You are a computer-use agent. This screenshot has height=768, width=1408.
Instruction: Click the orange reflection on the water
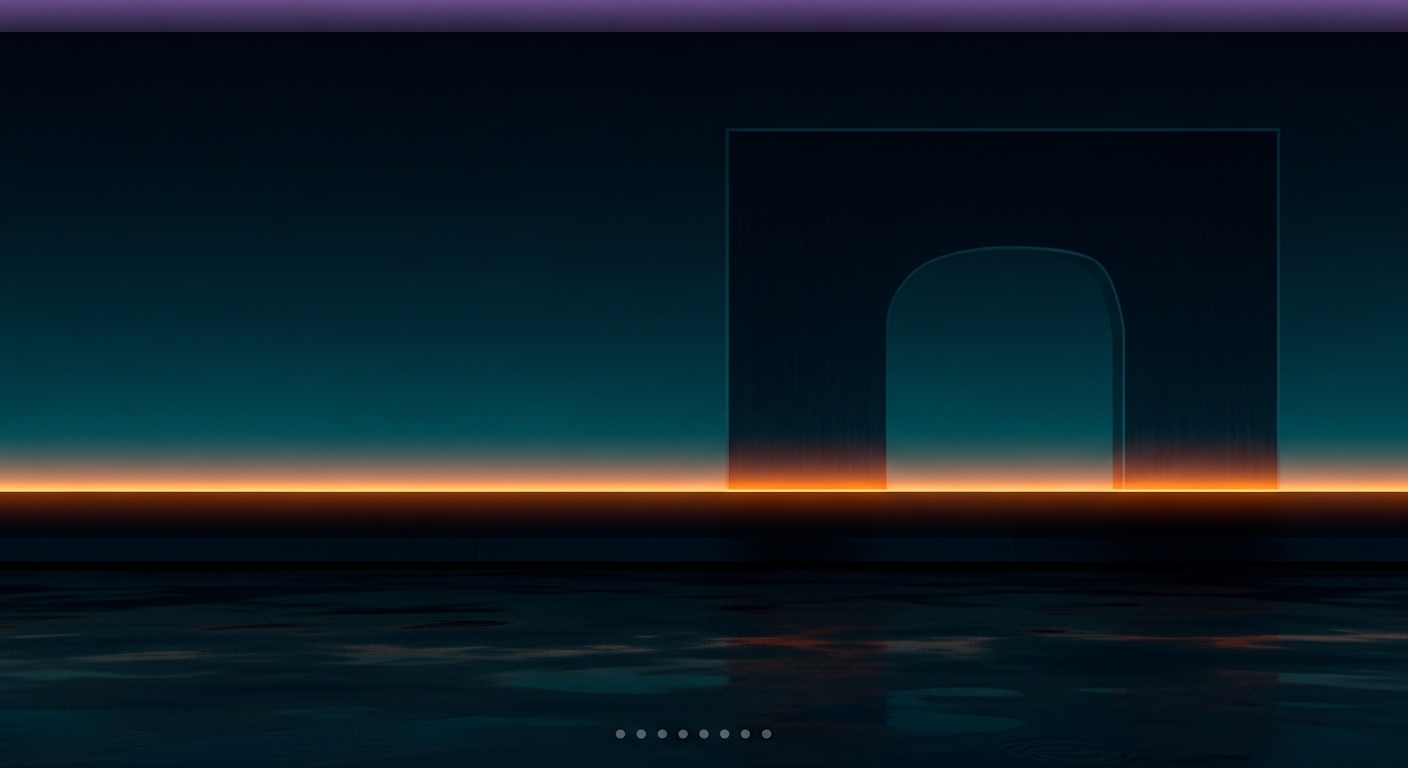click(x=800, y=642)
